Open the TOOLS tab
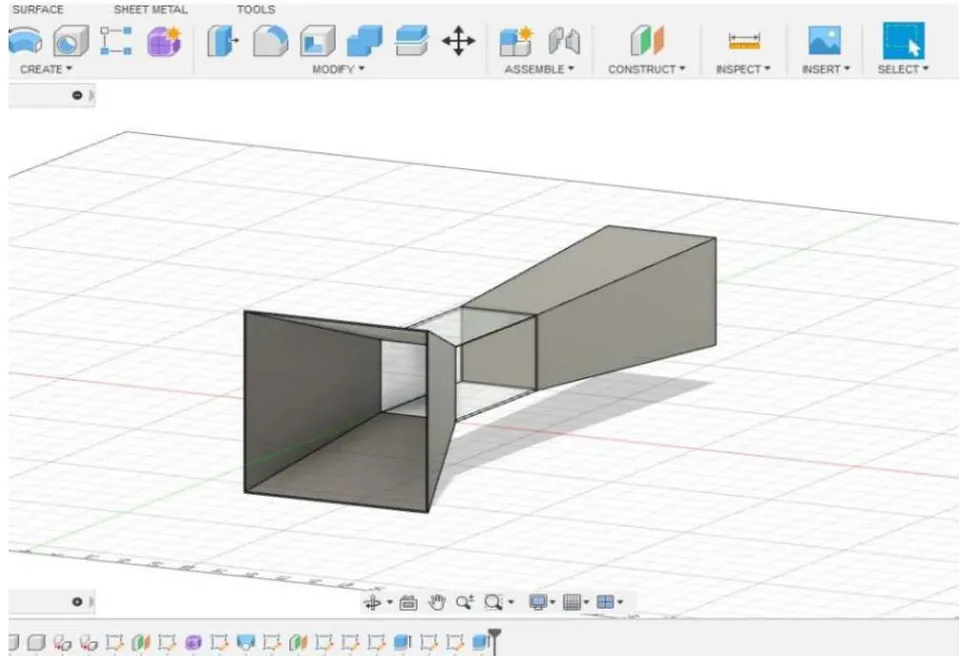 coord(256,10)
